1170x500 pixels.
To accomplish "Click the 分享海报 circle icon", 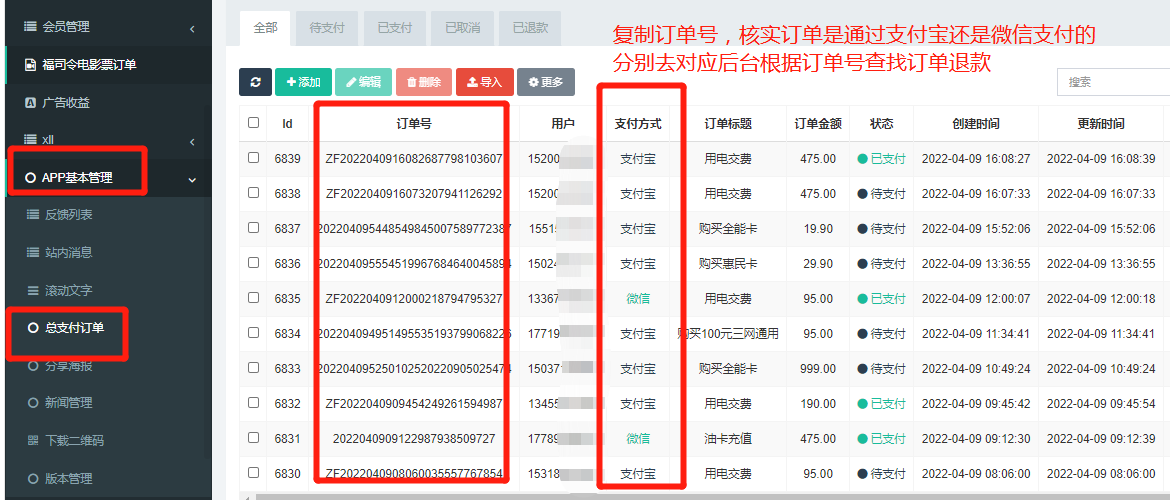I will click(32, 366).
